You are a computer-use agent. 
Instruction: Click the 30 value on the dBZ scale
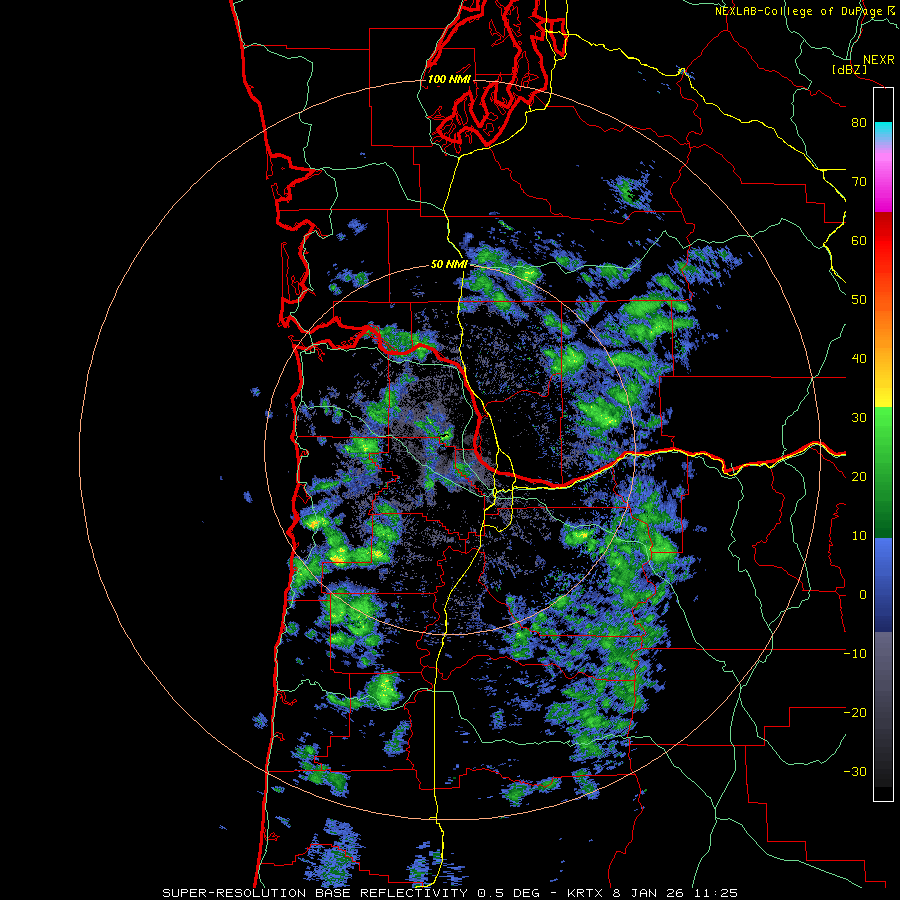pyautogui.click(x=859, y=418)
